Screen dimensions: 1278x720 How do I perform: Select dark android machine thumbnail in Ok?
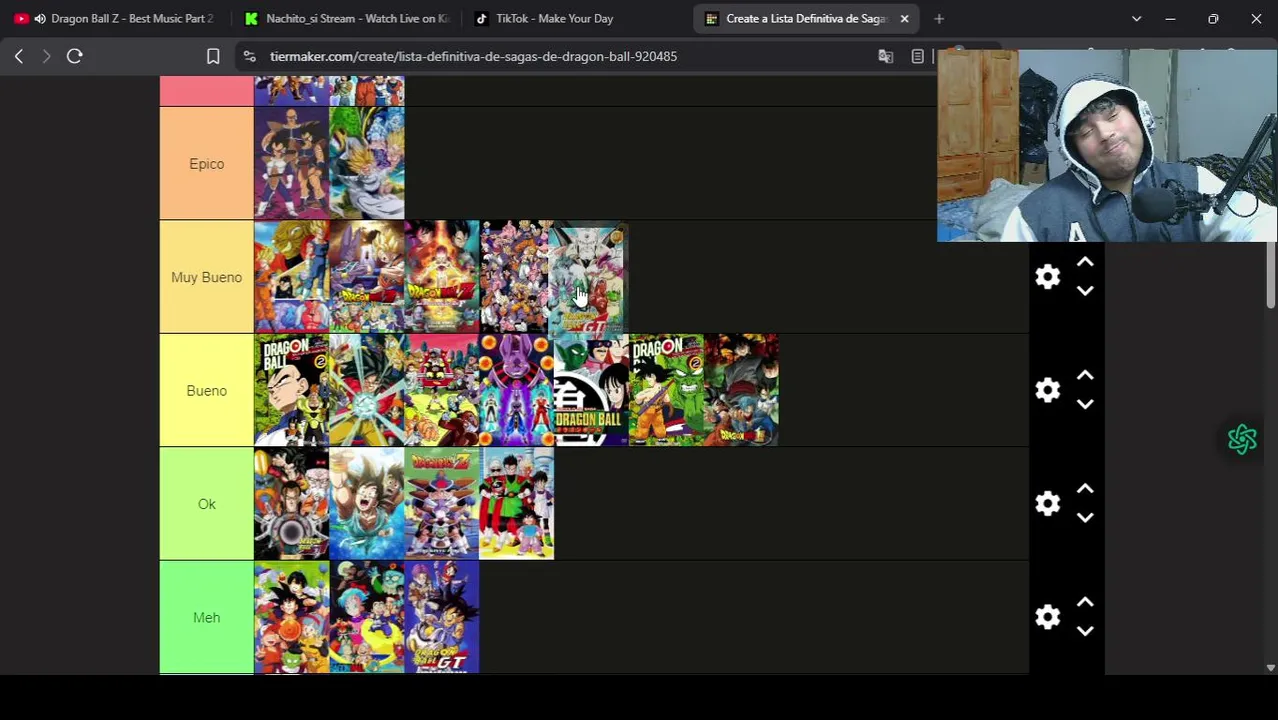291,504
